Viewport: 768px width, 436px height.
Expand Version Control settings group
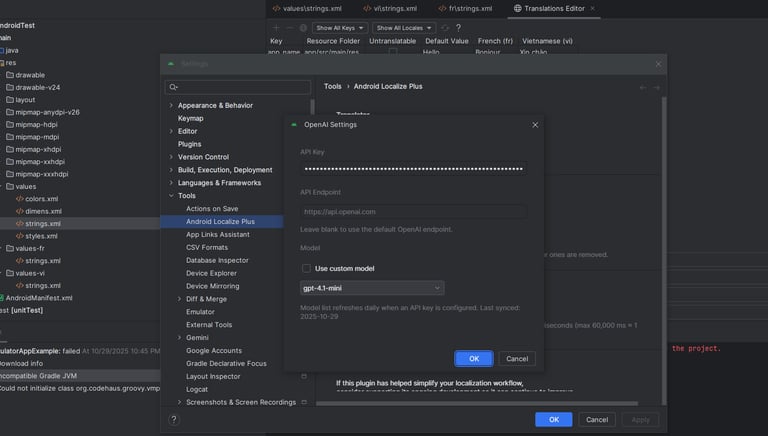click(171, 157)
